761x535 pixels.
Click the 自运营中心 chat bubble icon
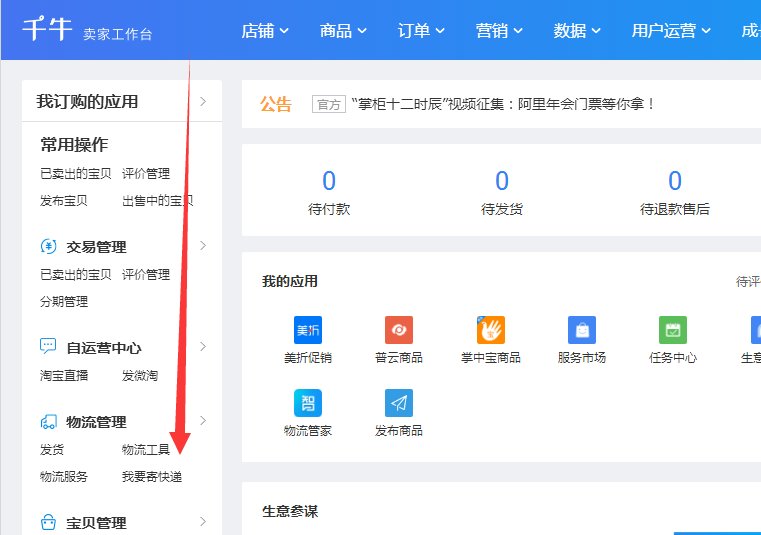pos(48,347)
